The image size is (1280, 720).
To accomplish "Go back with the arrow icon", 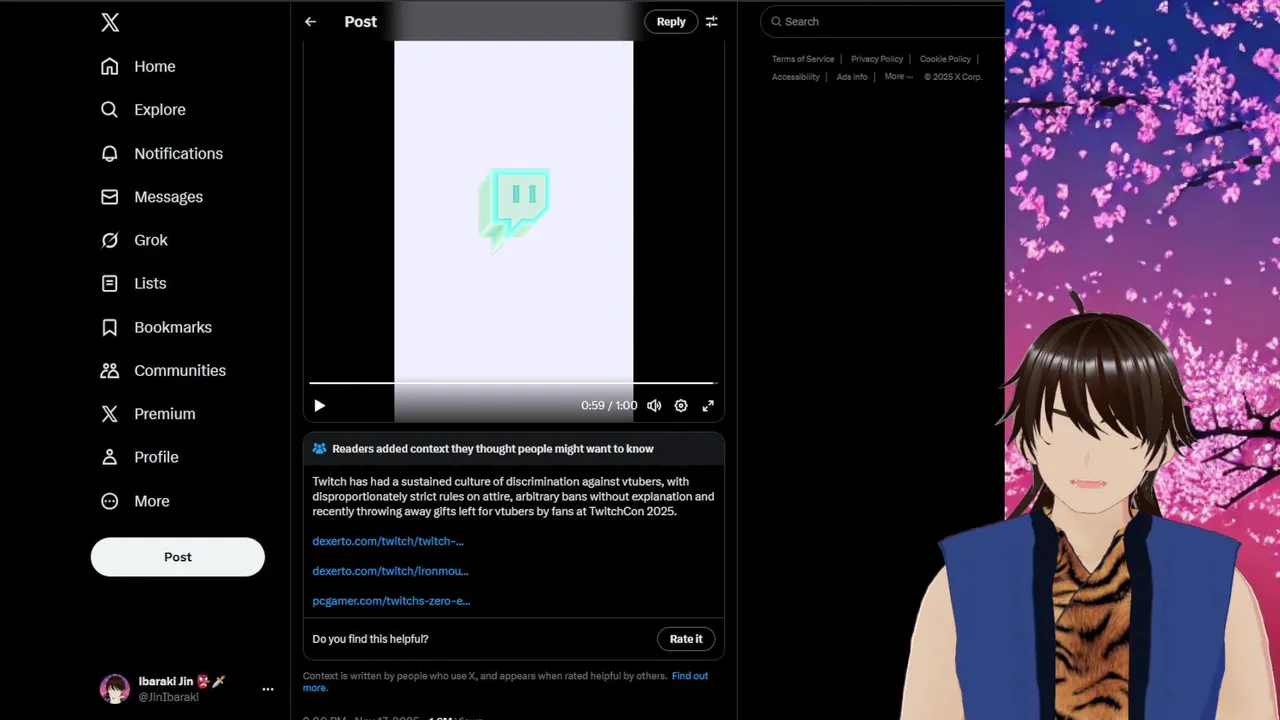I will click(x=311, y=22).
